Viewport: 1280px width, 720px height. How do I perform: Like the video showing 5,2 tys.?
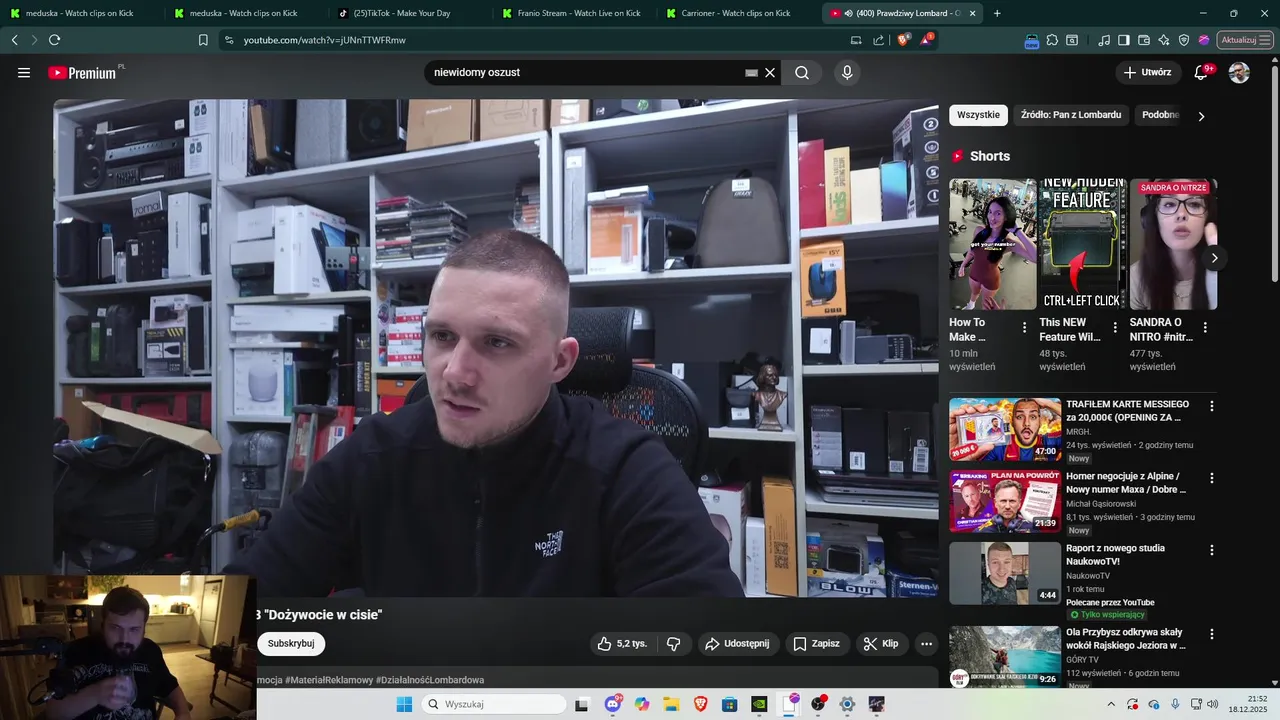622,644
